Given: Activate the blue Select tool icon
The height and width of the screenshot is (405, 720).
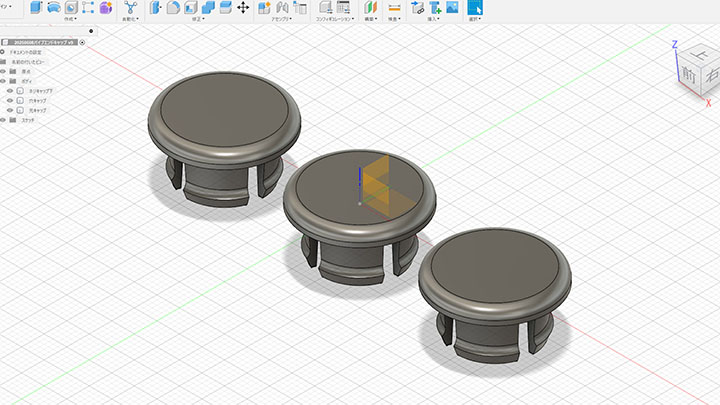Looking at the screenshot, I should pyautogui.click(x=475, y=7).
